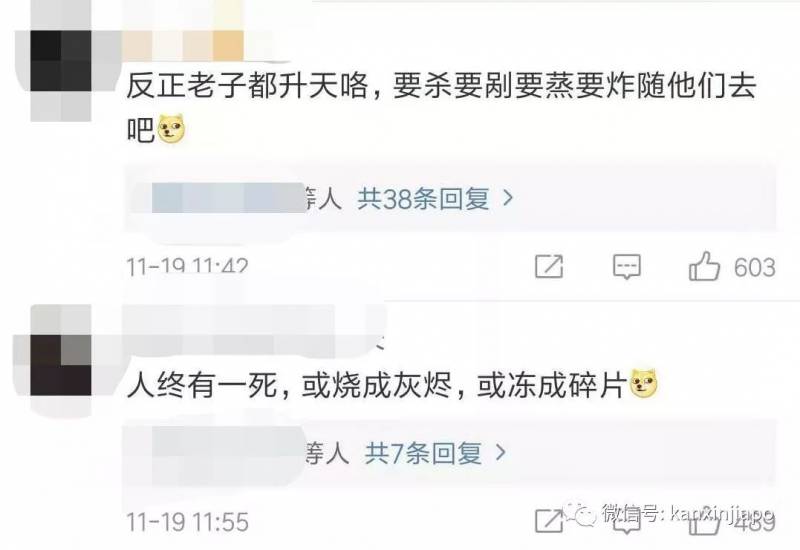This screenshot has height=550, width=800.
Task: Tap the doge emoji after 吧
Action: click(171, 129)
